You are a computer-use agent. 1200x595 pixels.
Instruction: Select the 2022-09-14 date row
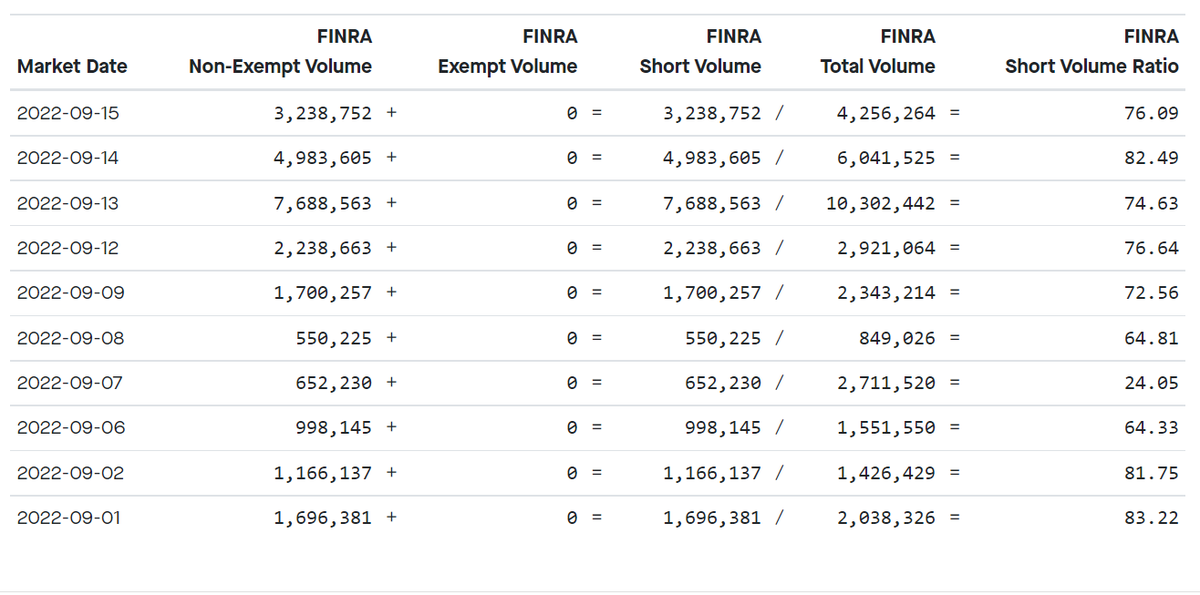coord(600,158)
